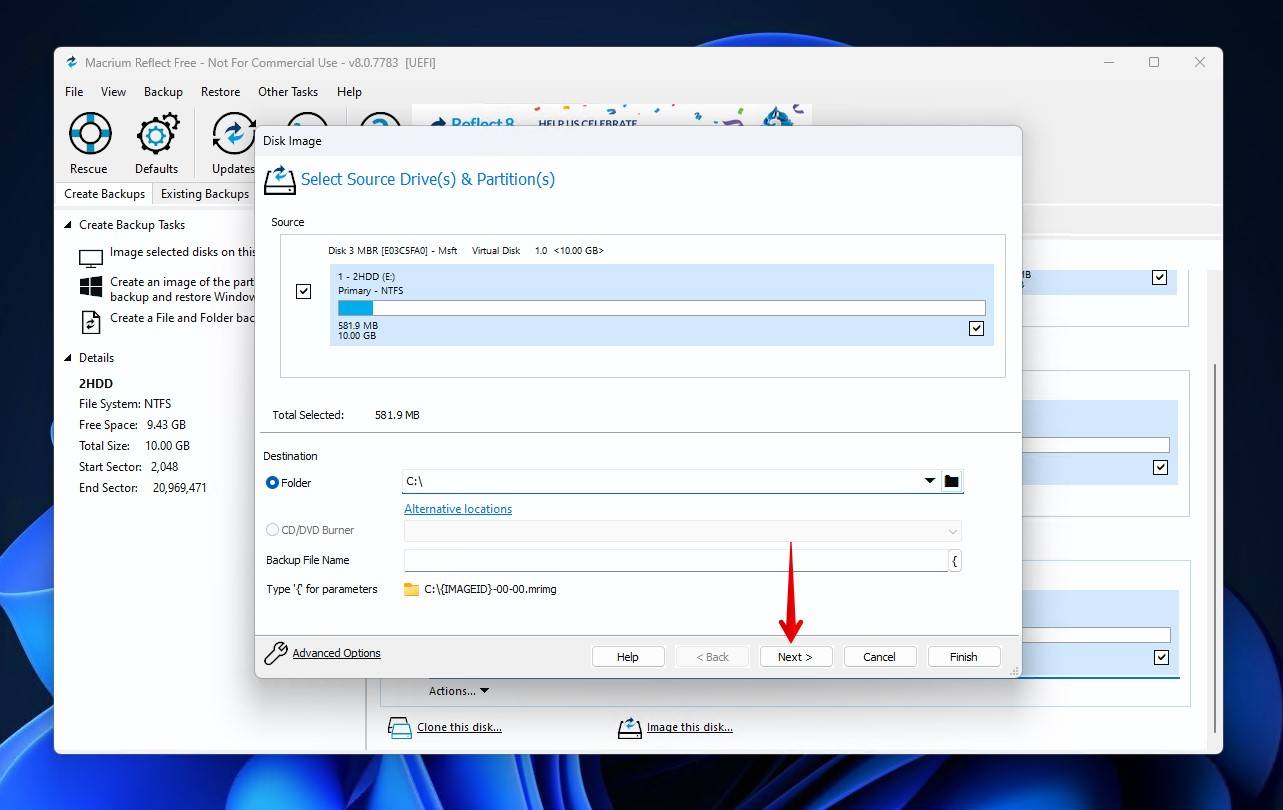Click the Image this disk icon
Screen dimensions: 1283x810
pos(629,728)
